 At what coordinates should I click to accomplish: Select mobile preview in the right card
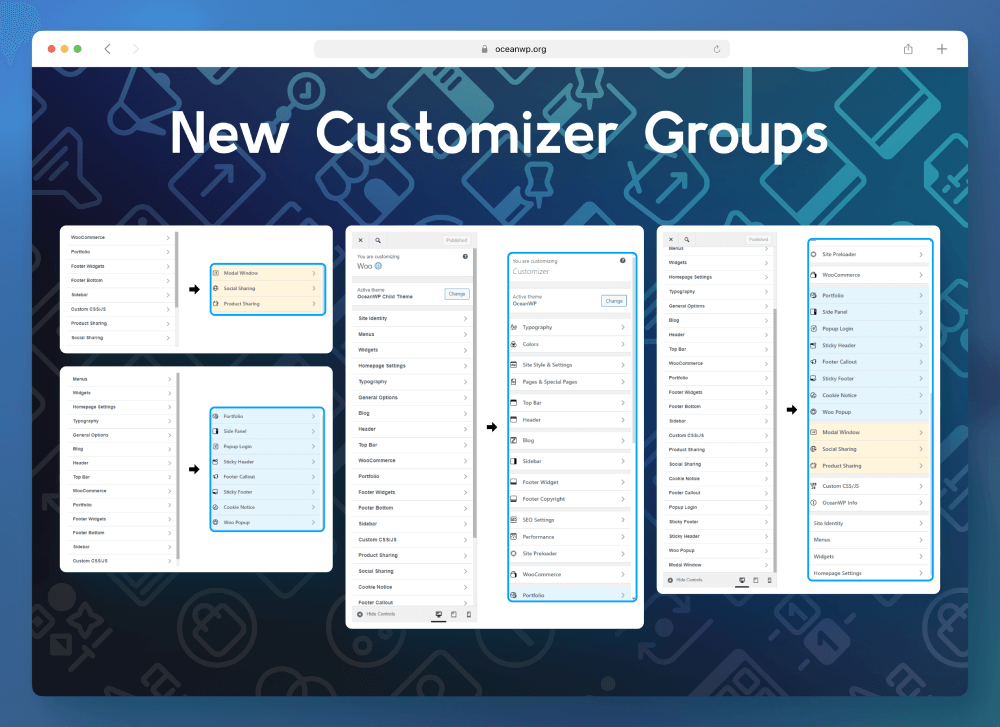click(770, 580)
